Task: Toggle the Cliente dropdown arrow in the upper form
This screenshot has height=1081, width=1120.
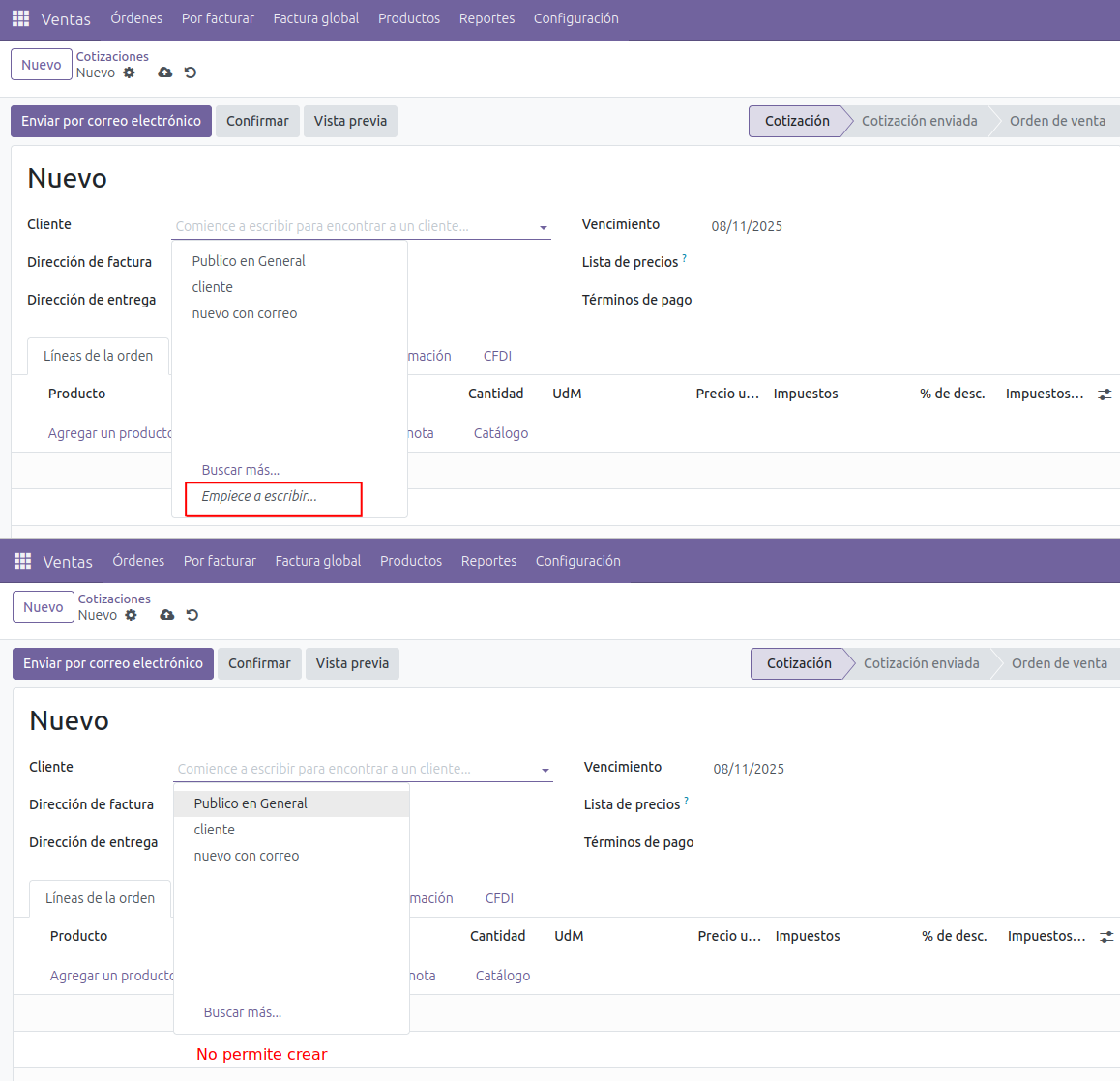Action: 544,228
